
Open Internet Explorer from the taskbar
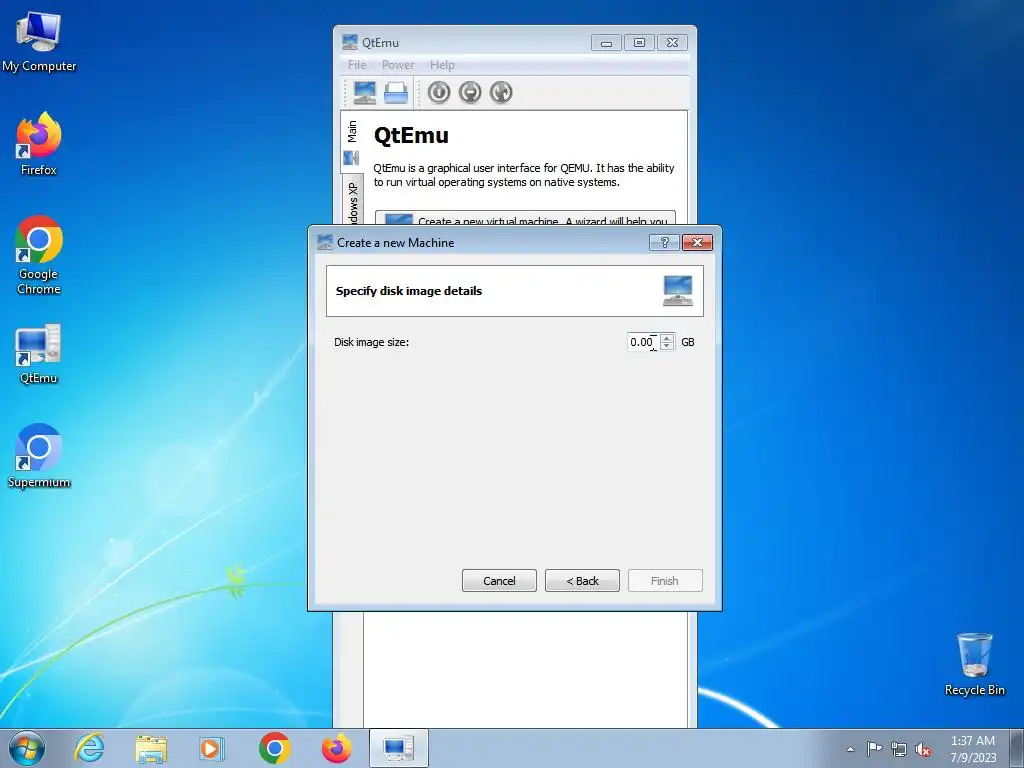coord(89,748)
